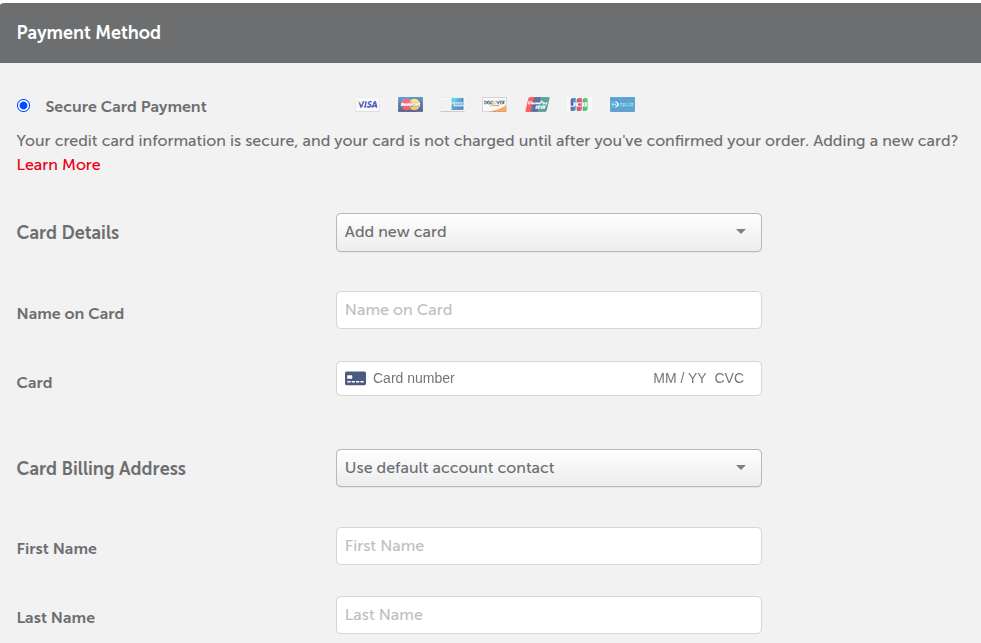Click the American Express card icon

tap(452, 104)
